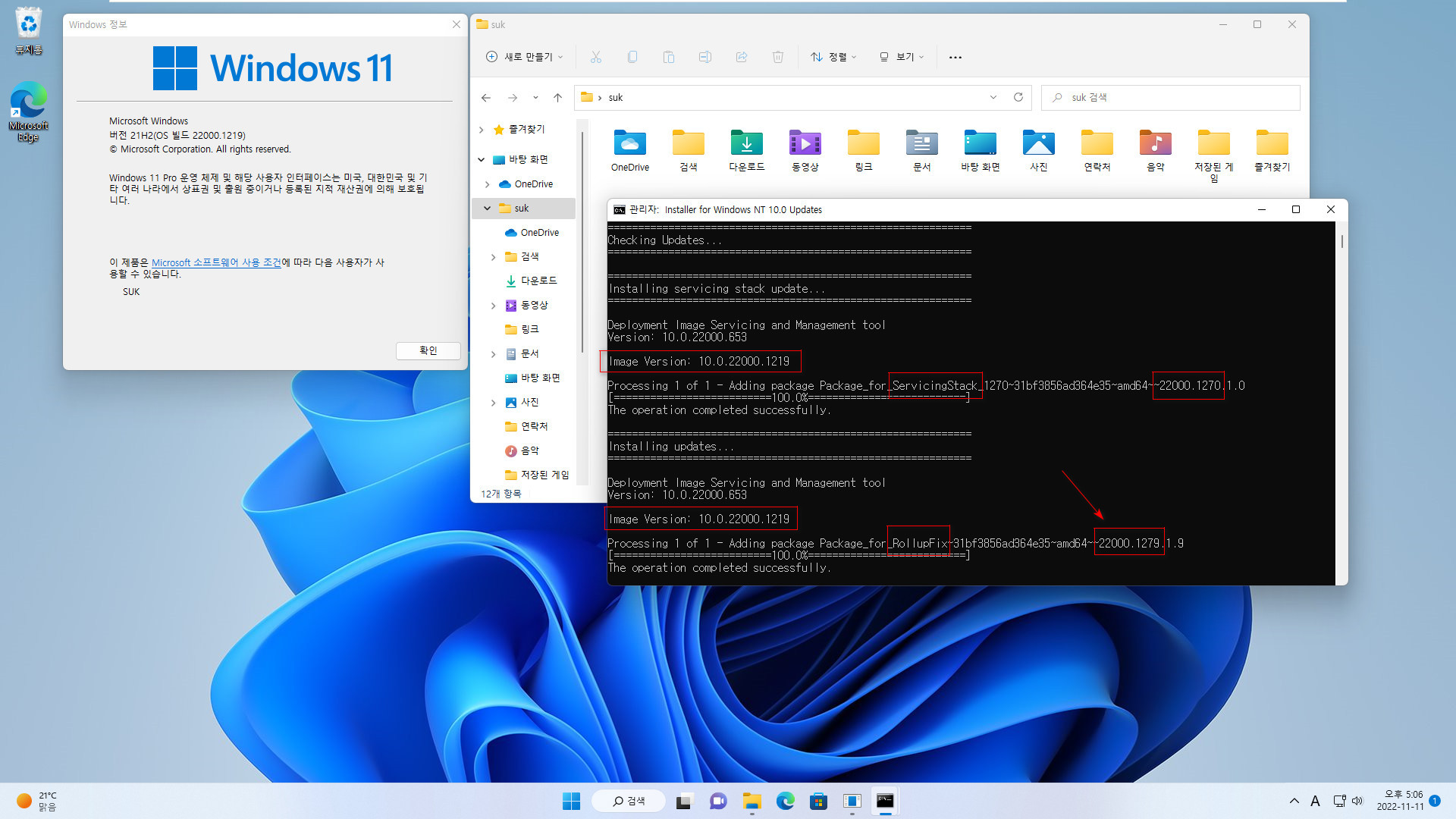Show hidden system tray icons
Image resolution: width=1456 pixels, height=819 pixels.
point(1294,801)
